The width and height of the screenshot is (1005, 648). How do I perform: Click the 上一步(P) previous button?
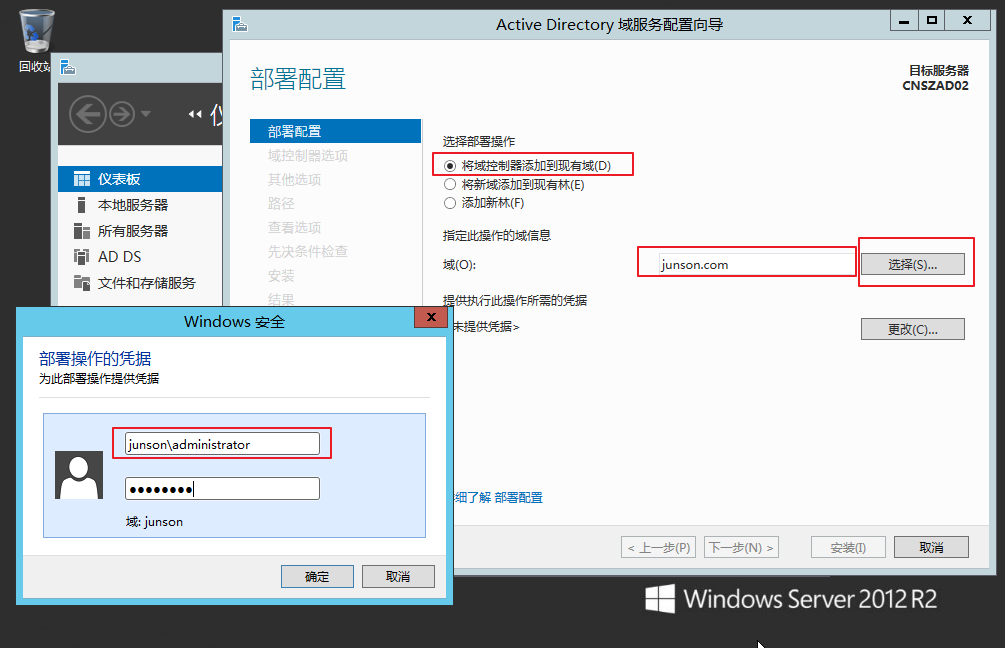[x=658, y=547]
